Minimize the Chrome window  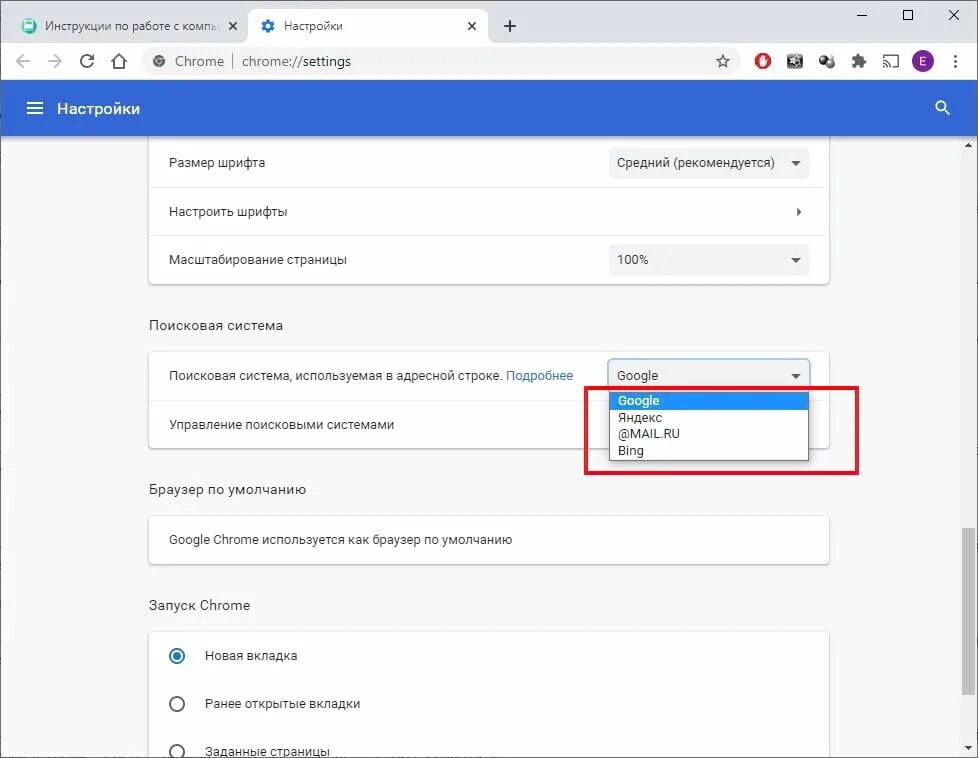point(862,15)
